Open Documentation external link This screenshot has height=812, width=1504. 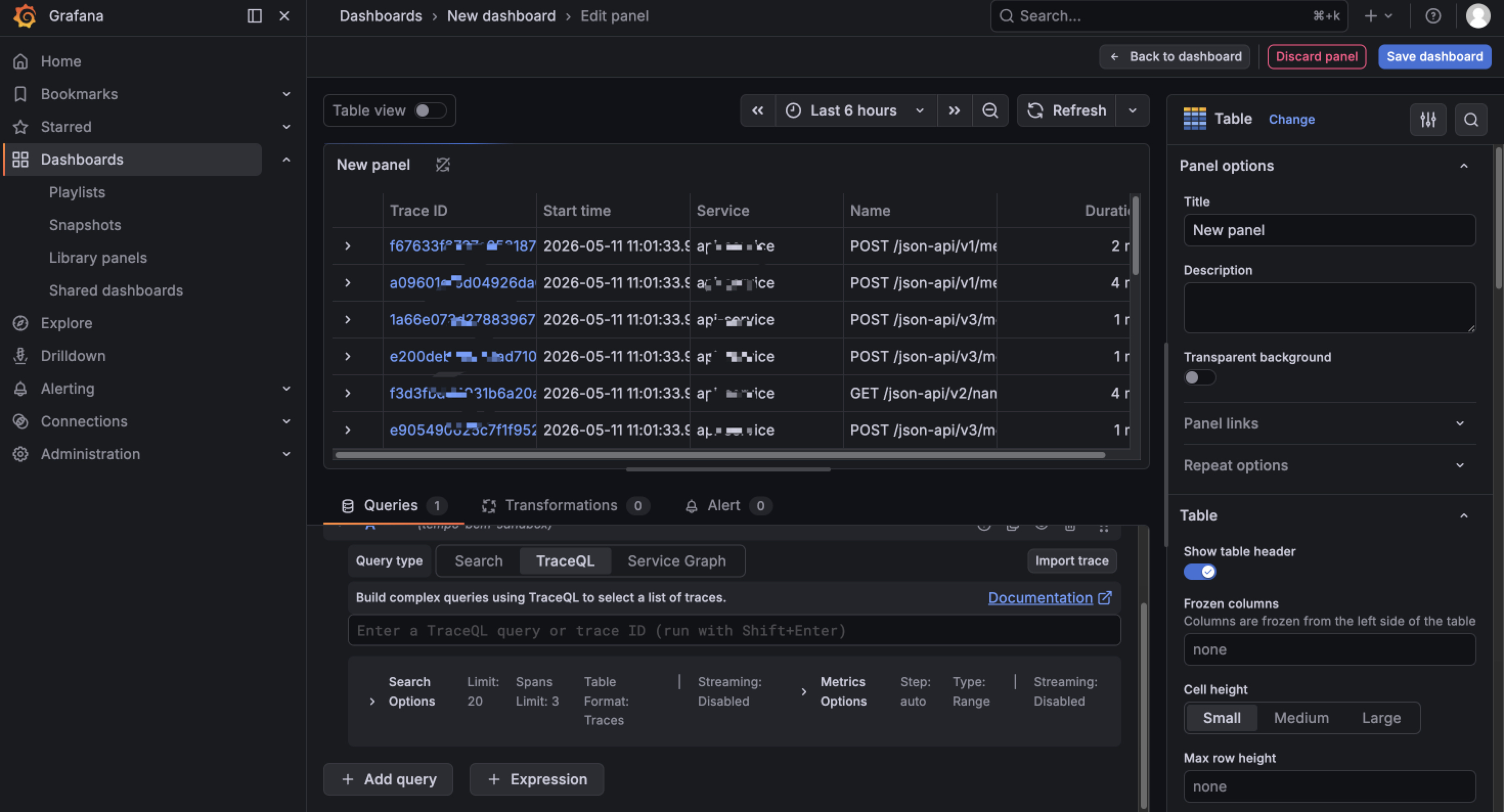tap(1049, 598)
